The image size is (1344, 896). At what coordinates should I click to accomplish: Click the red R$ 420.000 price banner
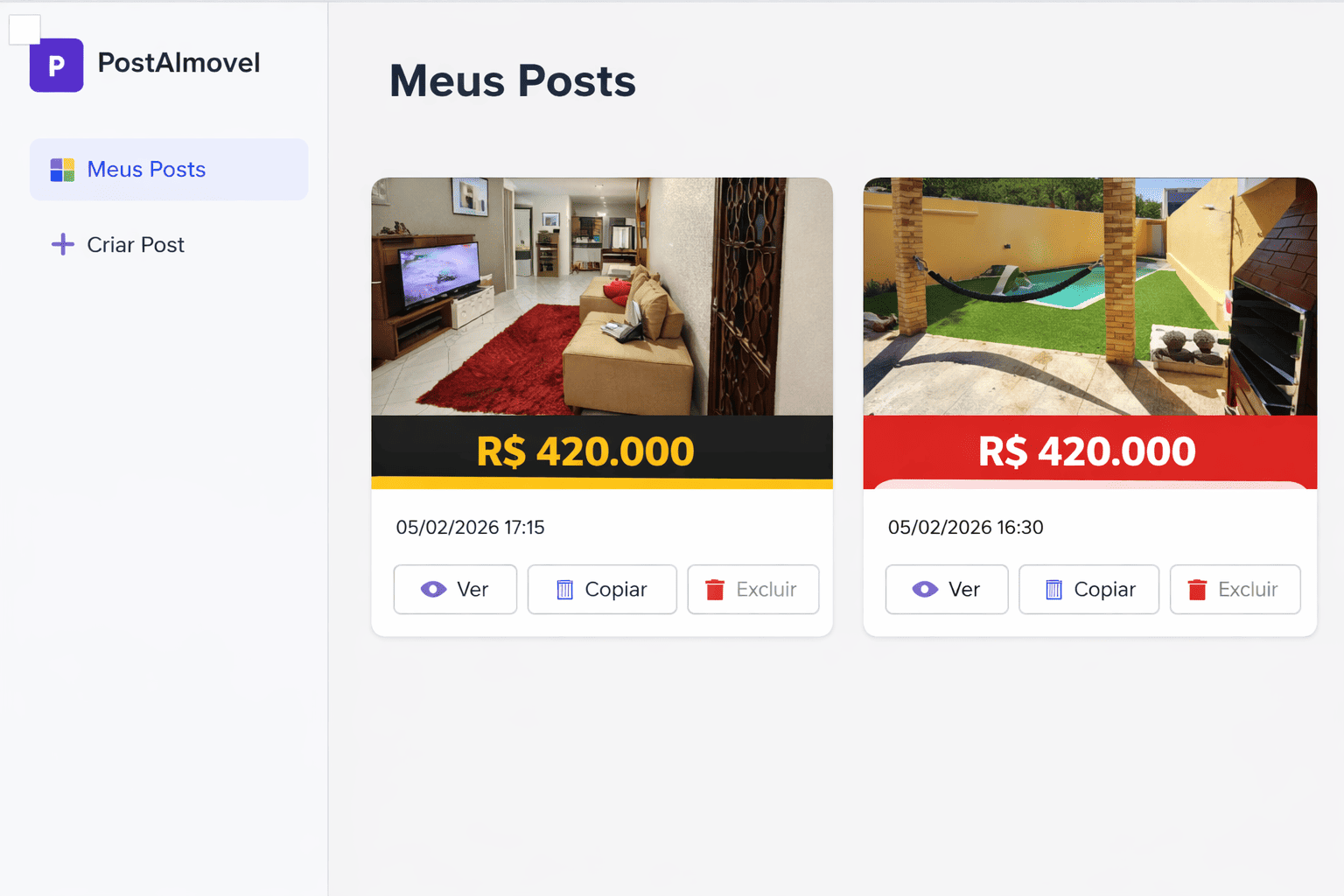coord(1089,451)
